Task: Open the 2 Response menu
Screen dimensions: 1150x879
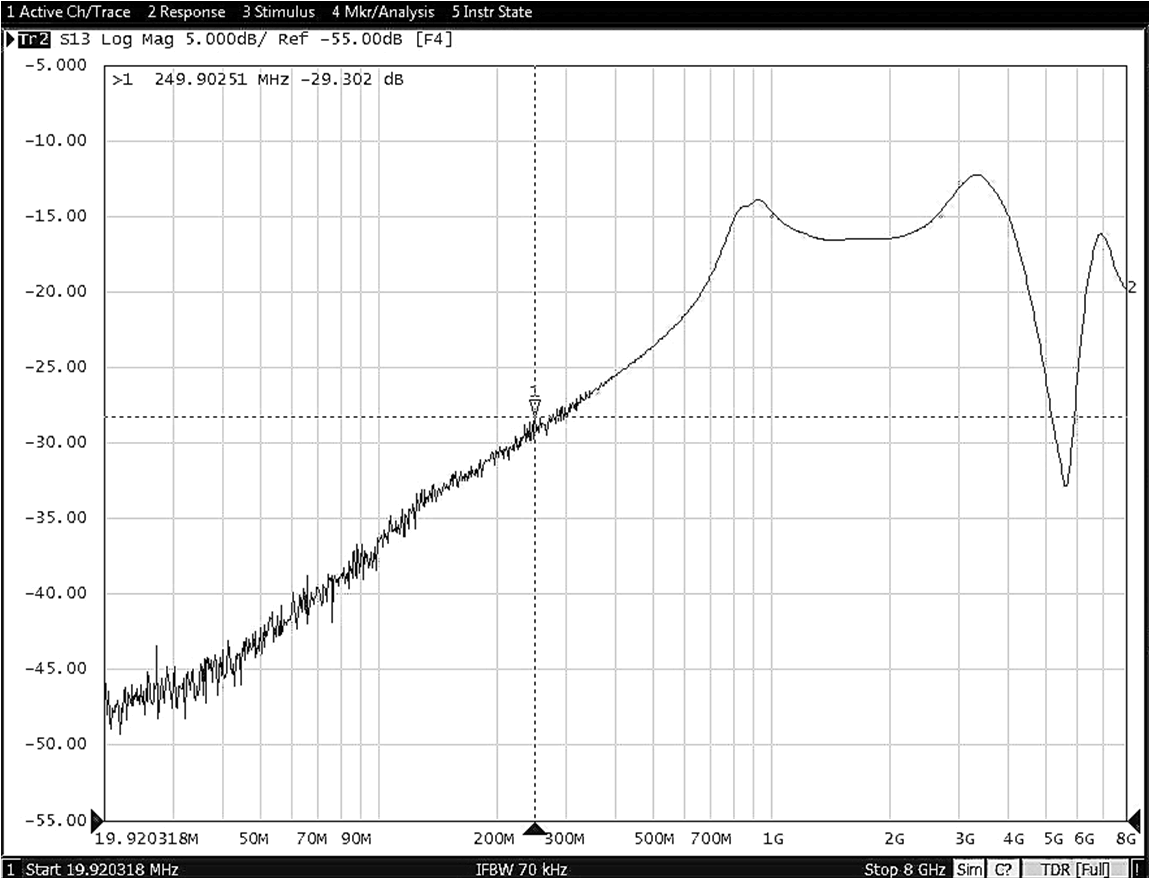Action: point(186,11)
